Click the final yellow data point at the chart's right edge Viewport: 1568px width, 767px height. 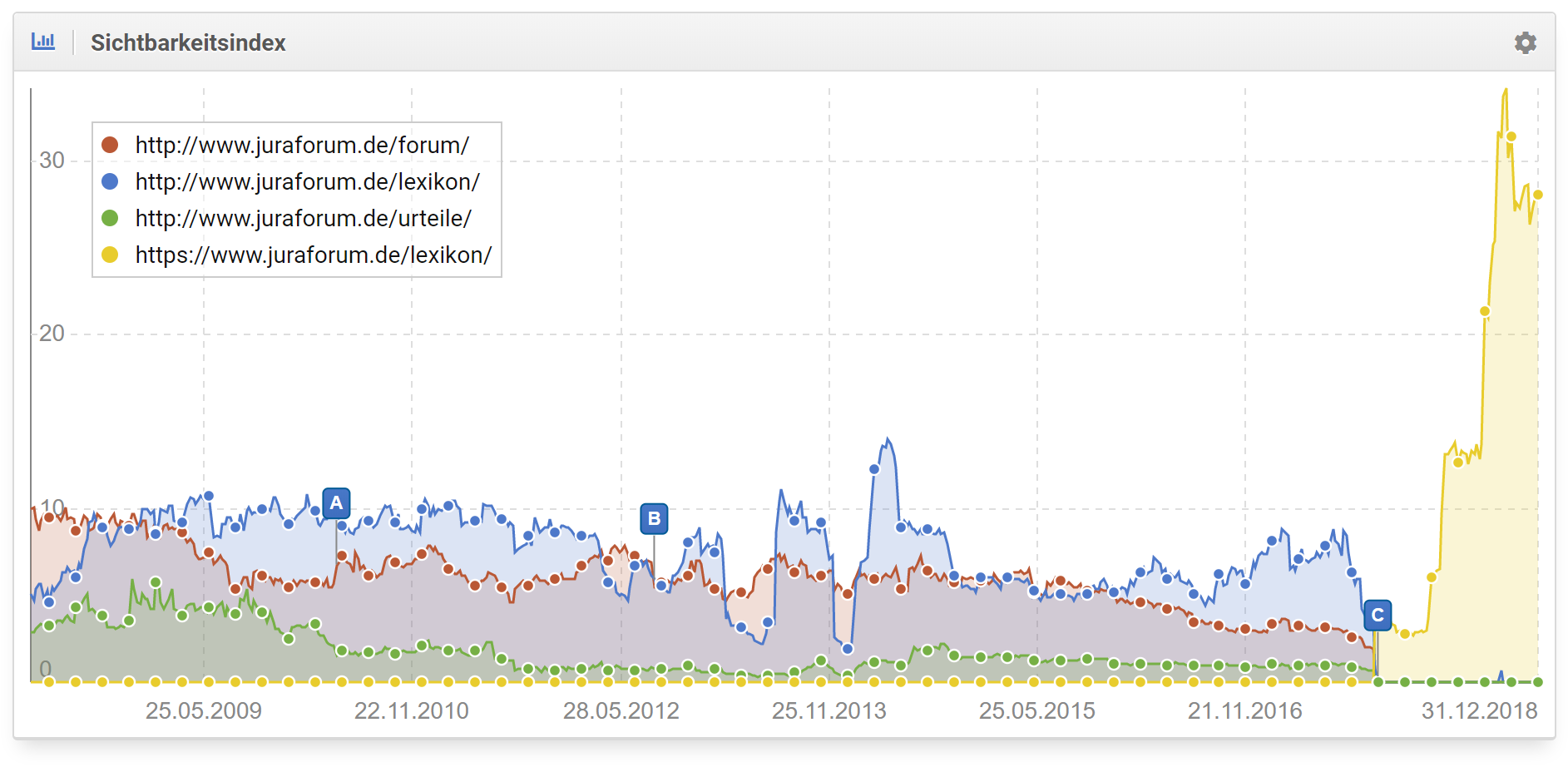(1538, 195)
